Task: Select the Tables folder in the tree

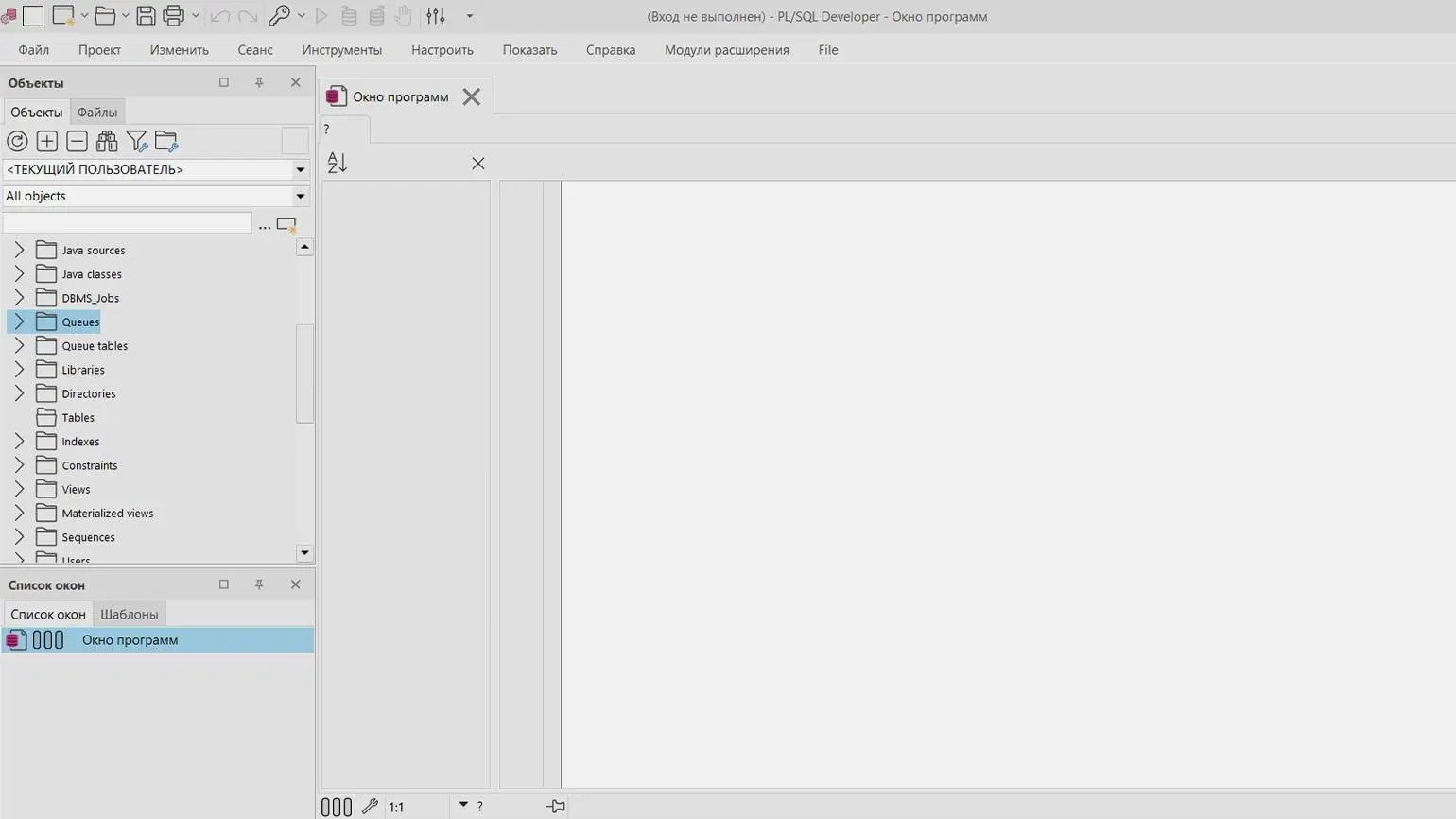Action: coord(78,417)
